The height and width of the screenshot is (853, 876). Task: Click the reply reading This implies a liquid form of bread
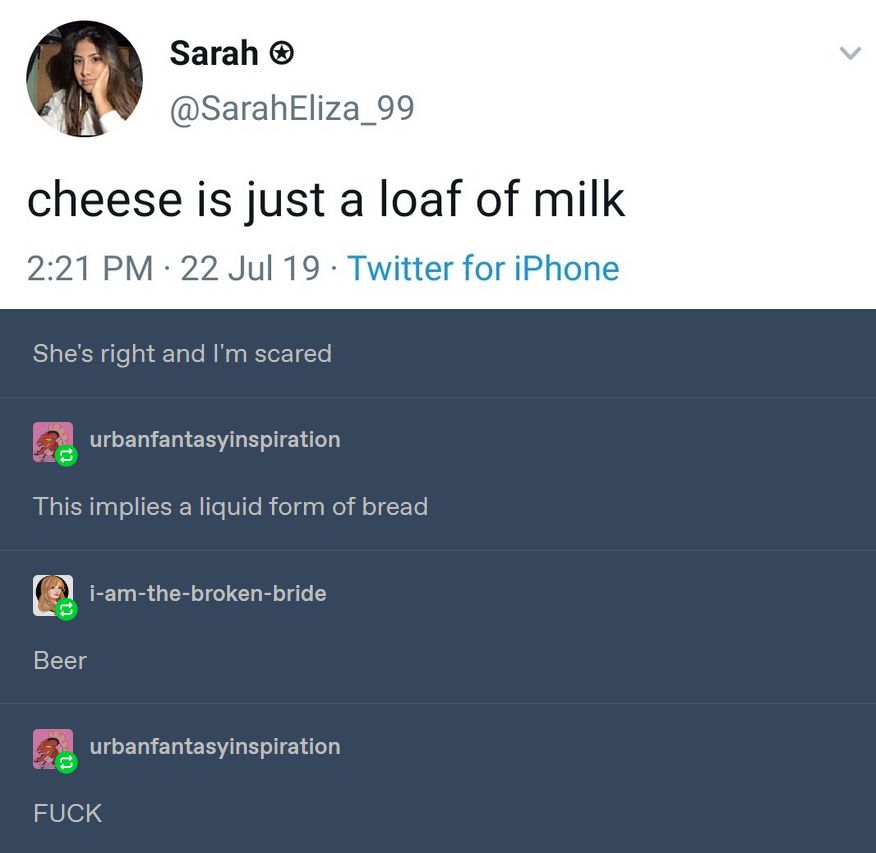coord(229,507)
